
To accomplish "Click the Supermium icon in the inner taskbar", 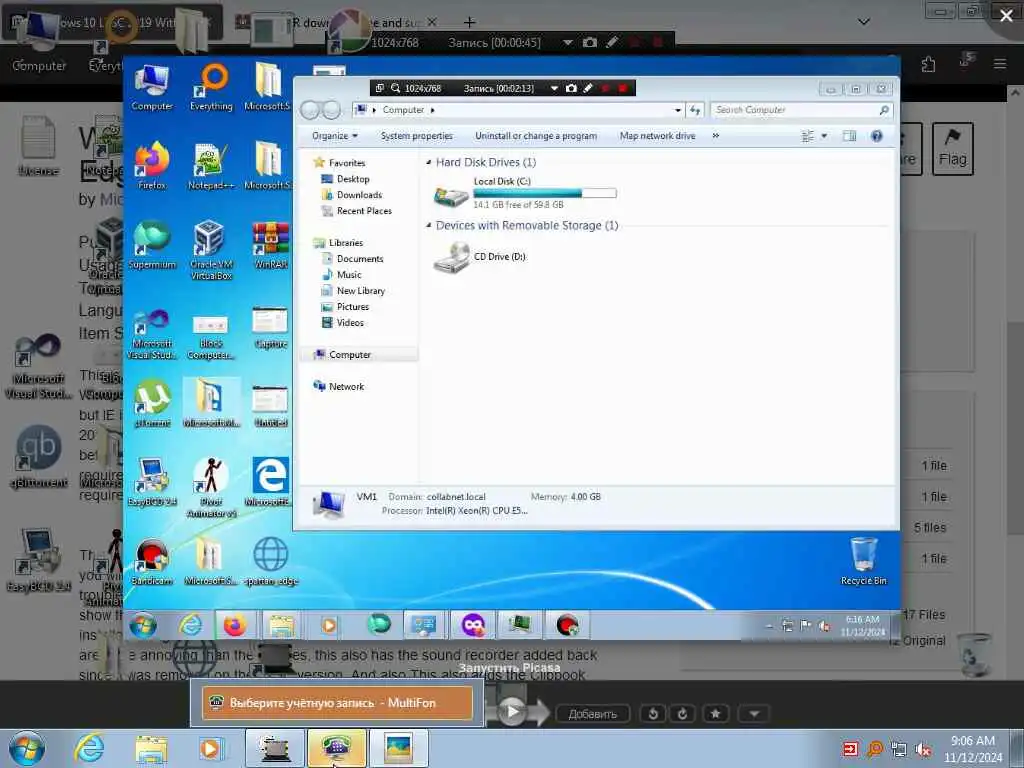I will 378,626.
